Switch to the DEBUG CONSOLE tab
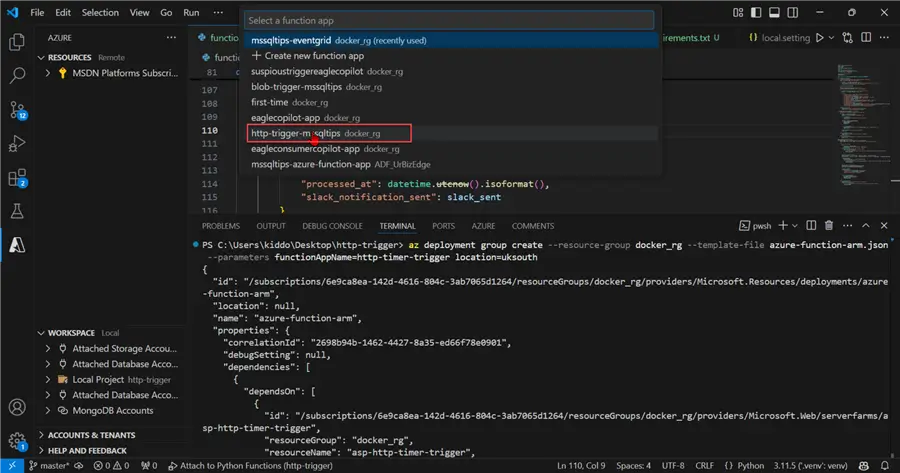 click(x=332, y=226)
